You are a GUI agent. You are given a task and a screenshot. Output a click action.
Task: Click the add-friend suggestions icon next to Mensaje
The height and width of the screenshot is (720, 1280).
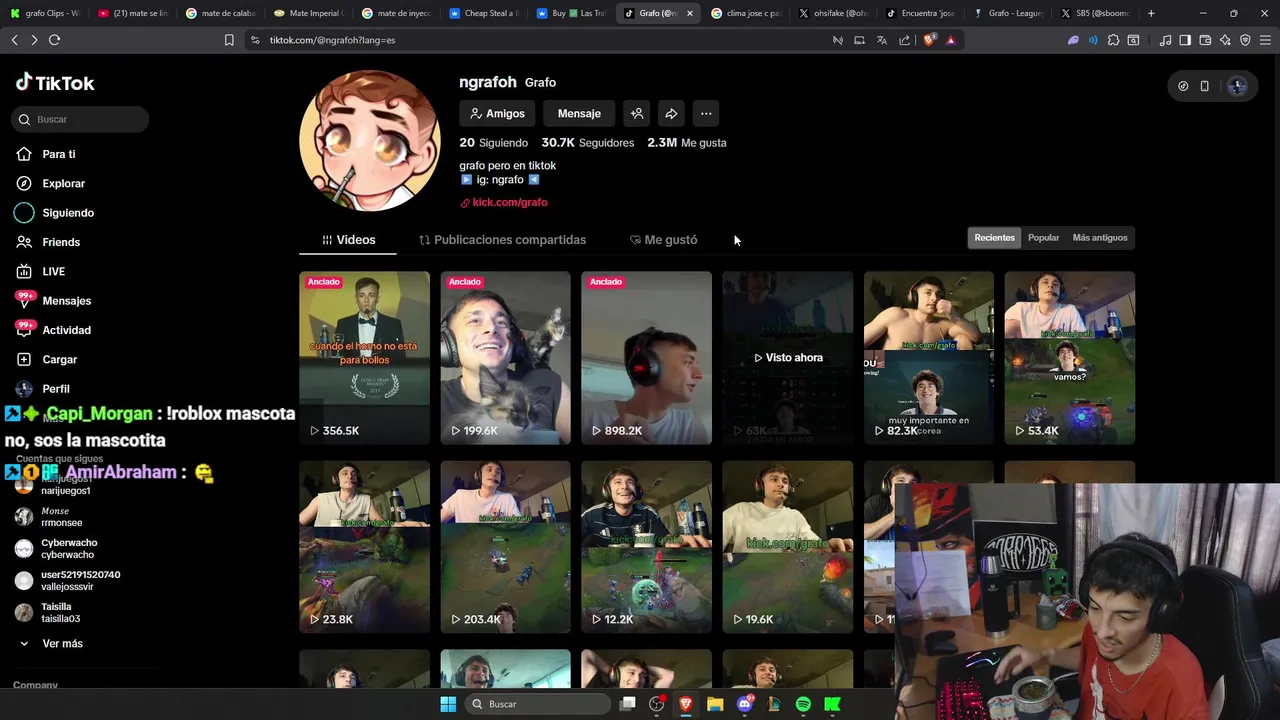pyautogui.click(x=637, y=113)
